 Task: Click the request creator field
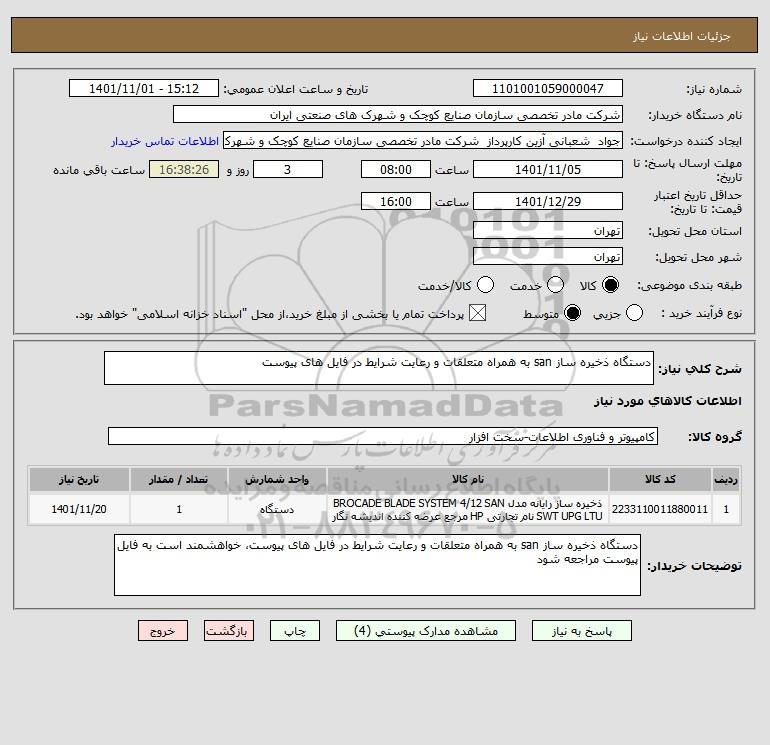[x=423, y=141]
